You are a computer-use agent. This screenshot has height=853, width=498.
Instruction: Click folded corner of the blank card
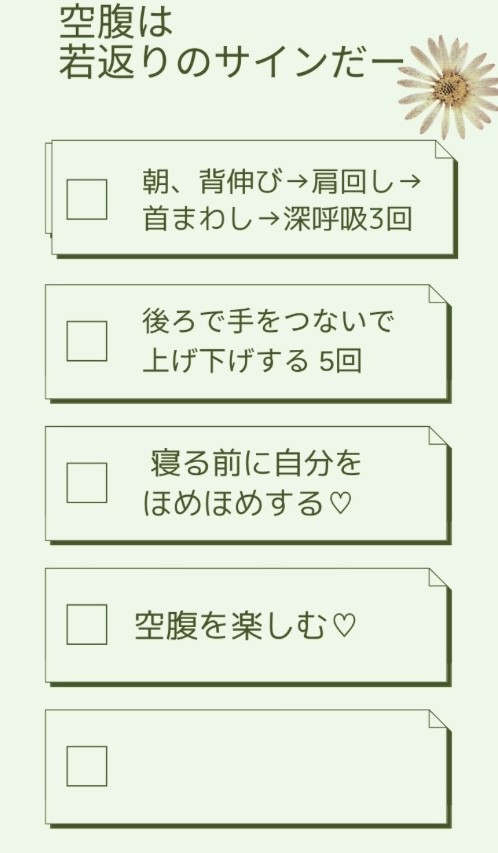point(438,719)
